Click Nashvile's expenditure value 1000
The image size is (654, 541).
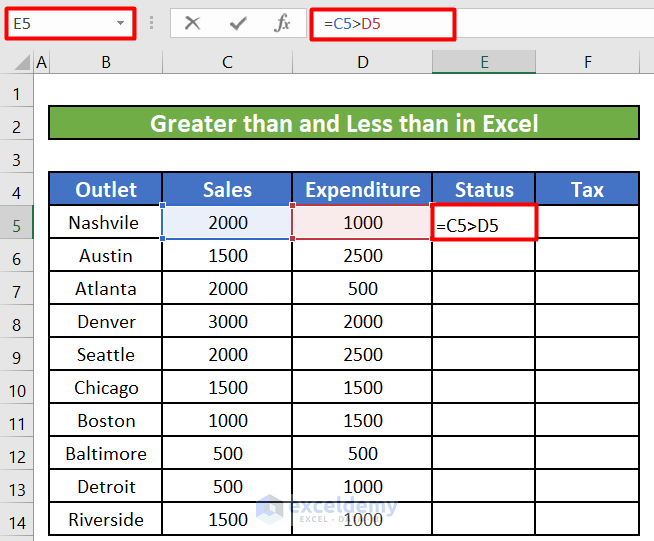click(x=362, y=222)
